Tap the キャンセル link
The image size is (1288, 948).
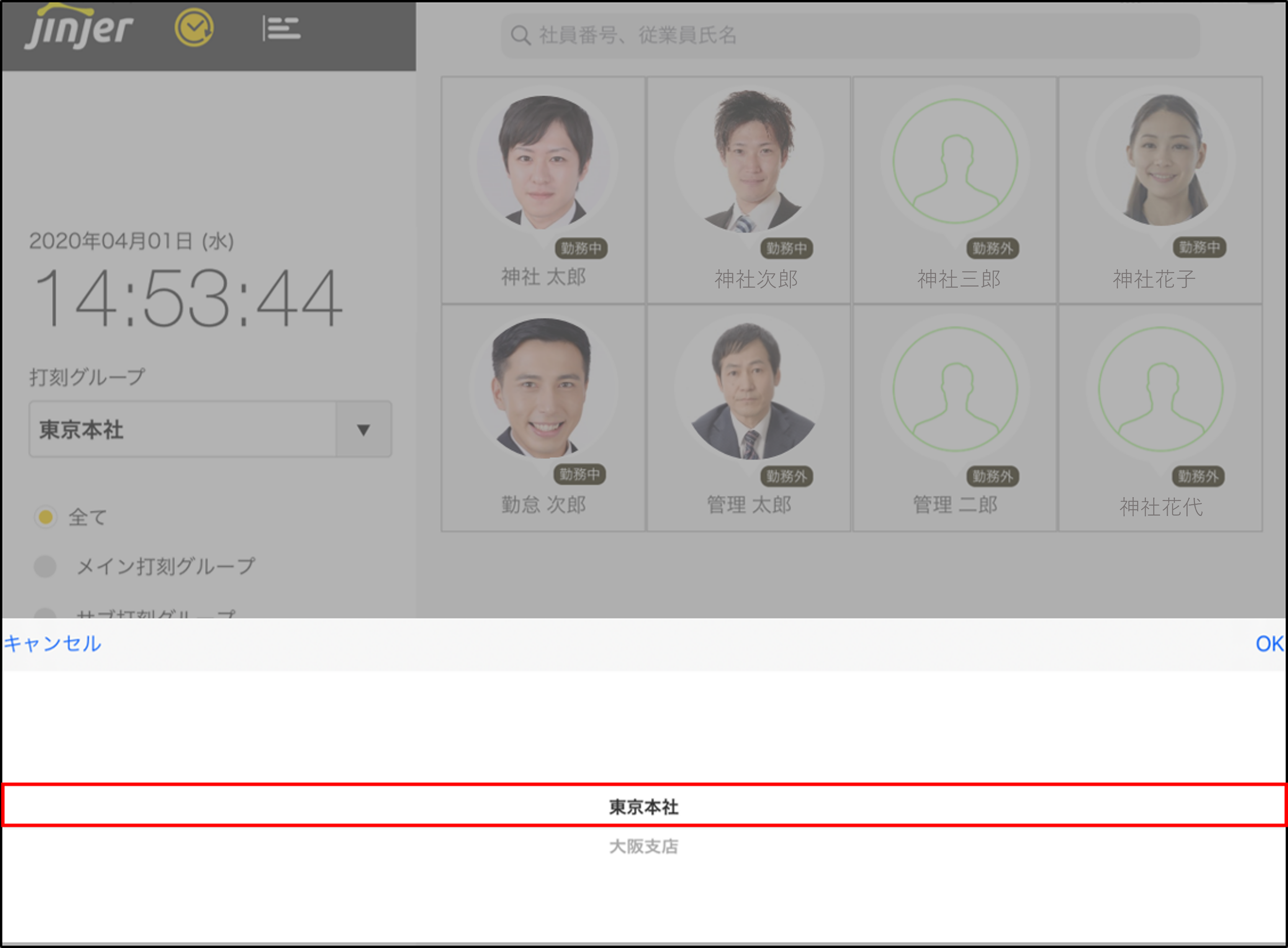53,643
